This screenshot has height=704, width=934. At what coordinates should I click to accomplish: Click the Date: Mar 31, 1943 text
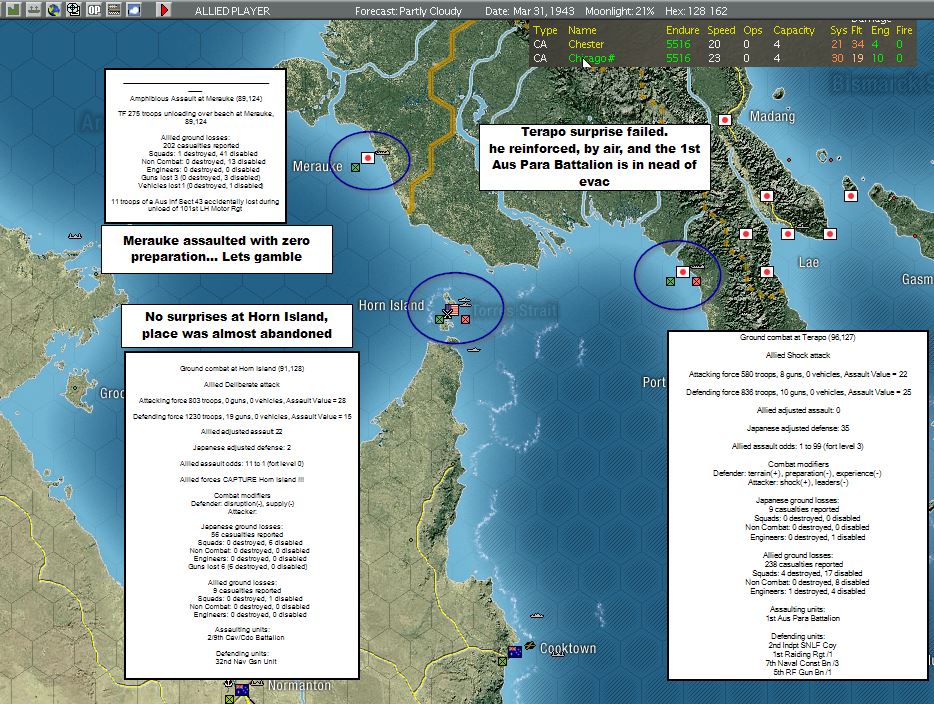point(530,11)
